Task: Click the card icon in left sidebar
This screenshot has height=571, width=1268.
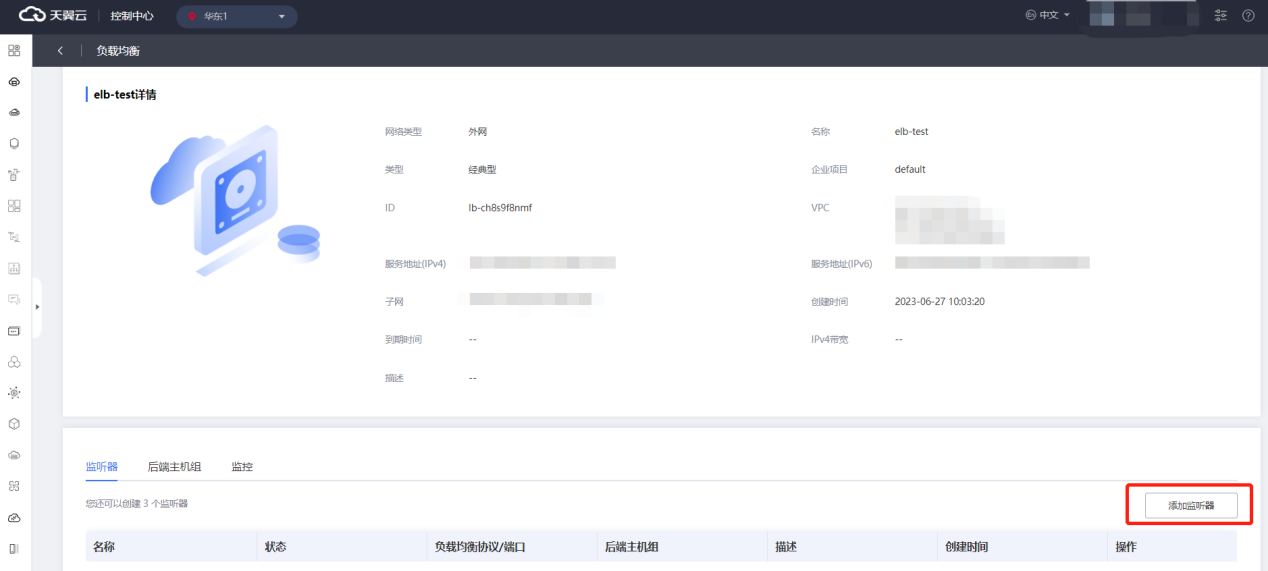Action: (x=14, y=330)
